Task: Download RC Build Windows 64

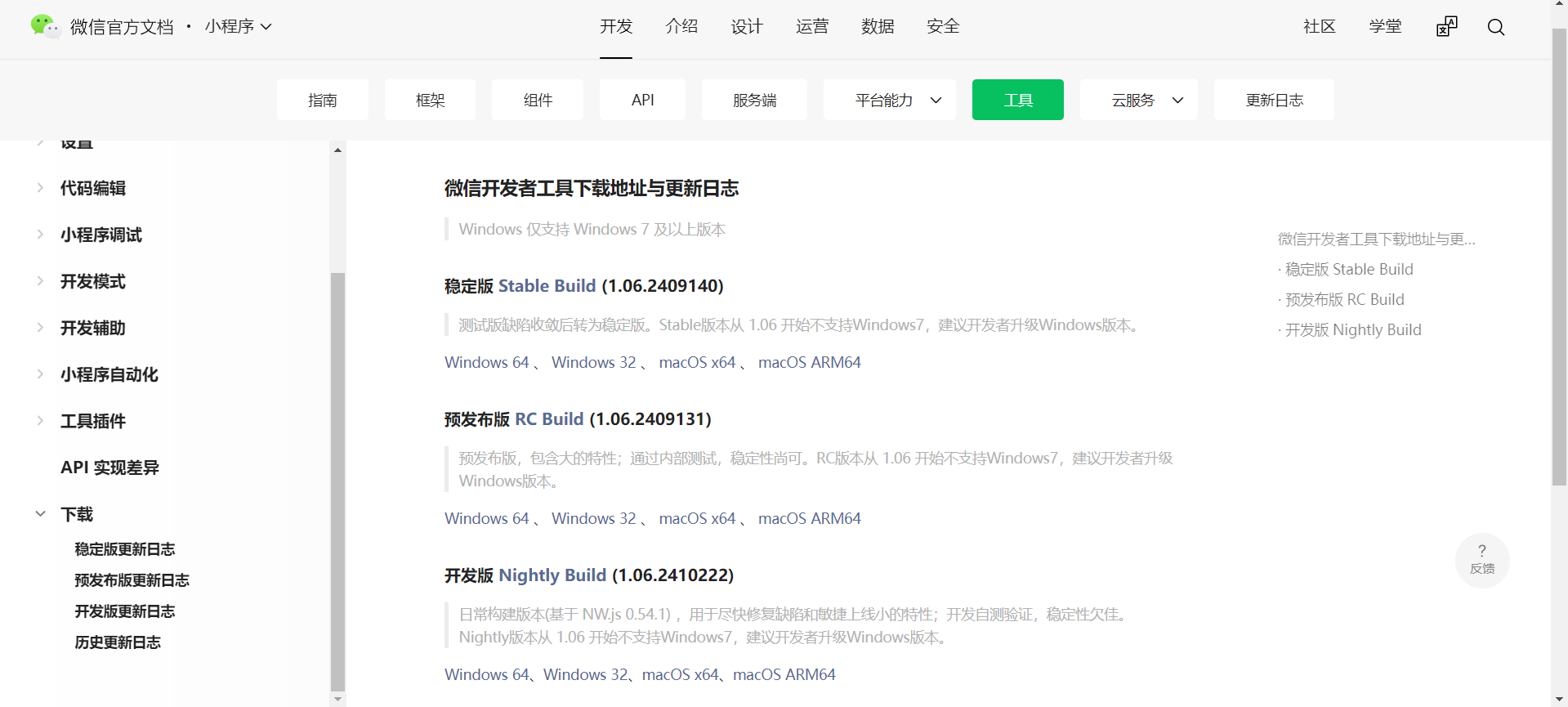Action: pyautogui.click(x=487, y=518)
